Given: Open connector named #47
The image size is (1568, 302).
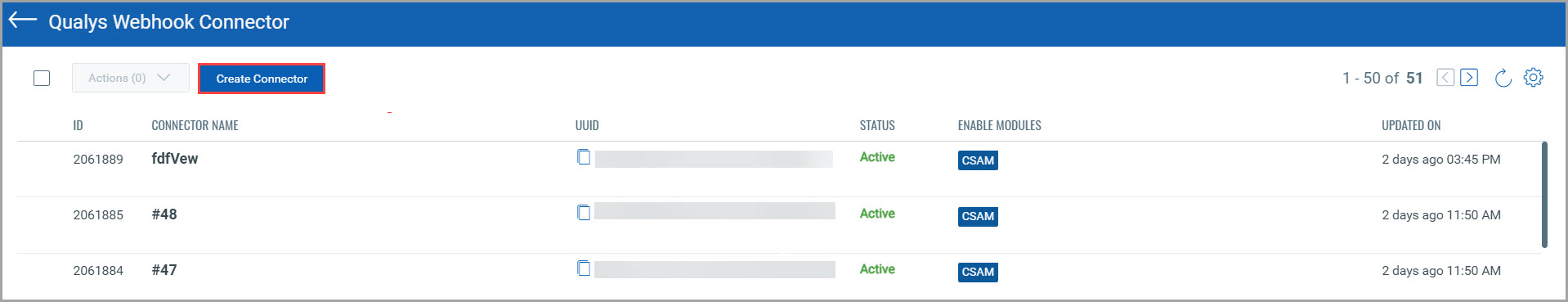Looking at the screenshot, I should click(164, 270).
